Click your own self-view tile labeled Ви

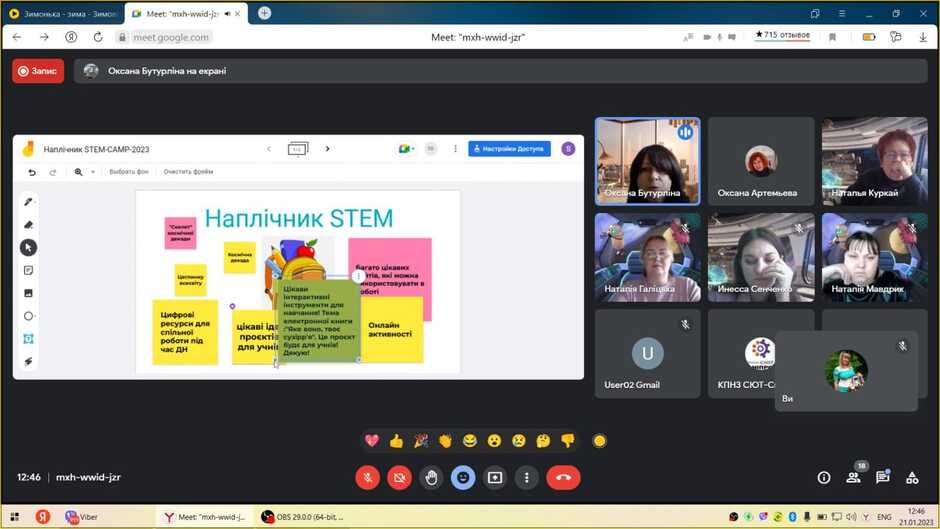[846, 371]
